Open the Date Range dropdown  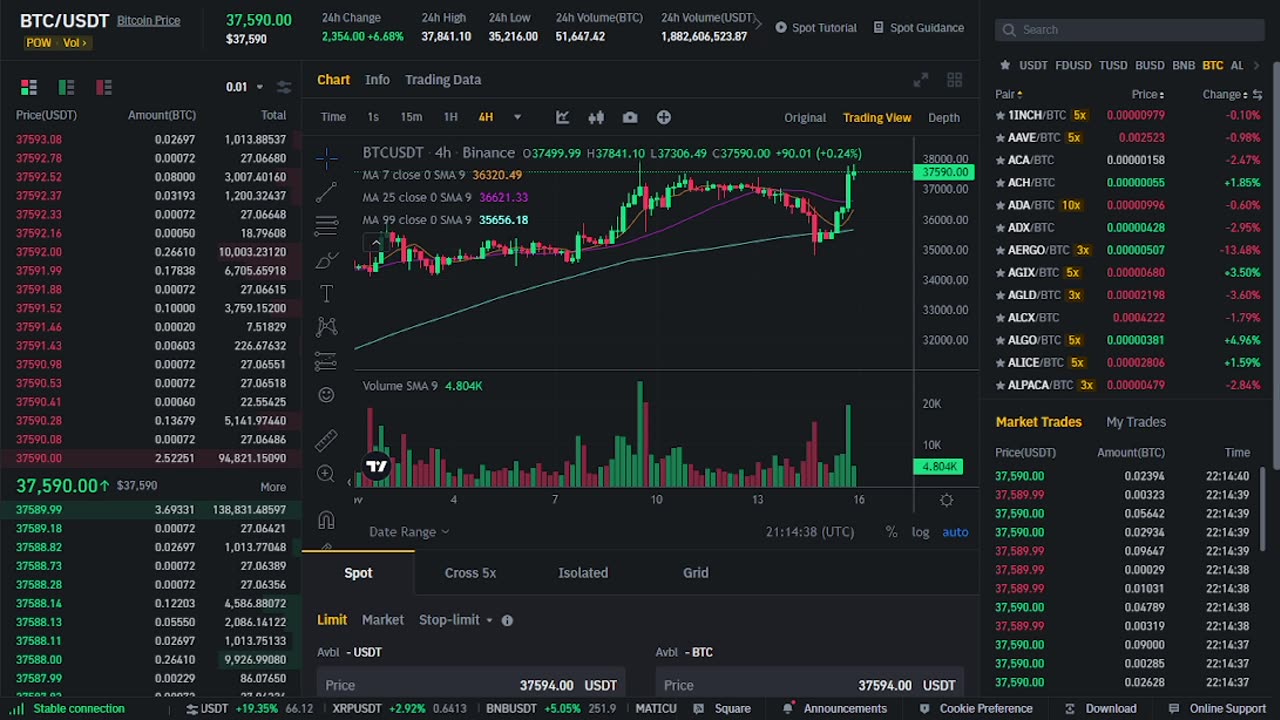pyautogui.click(x=409, y=532)
